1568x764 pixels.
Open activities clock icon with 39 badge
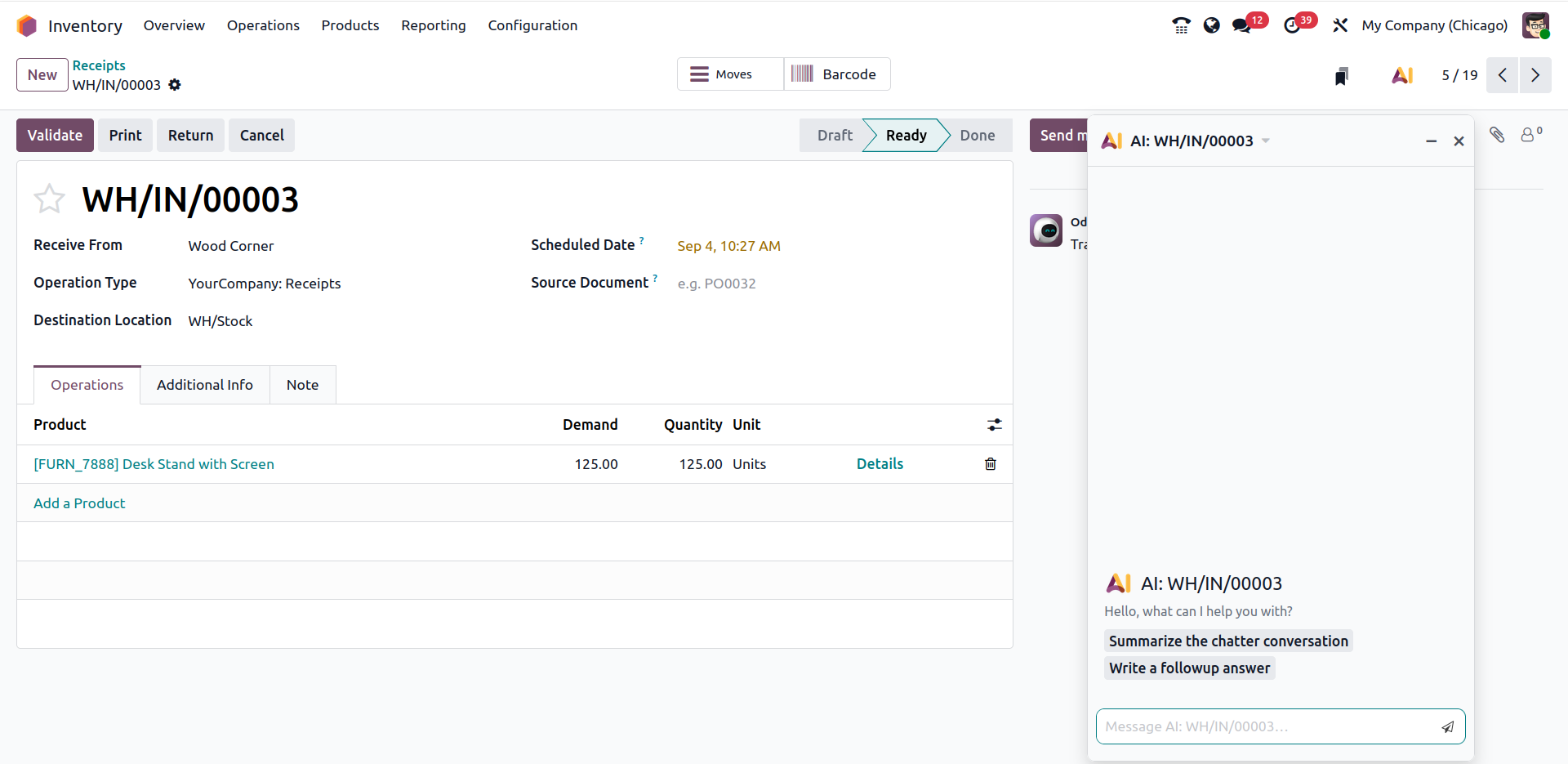[1292, 25]
